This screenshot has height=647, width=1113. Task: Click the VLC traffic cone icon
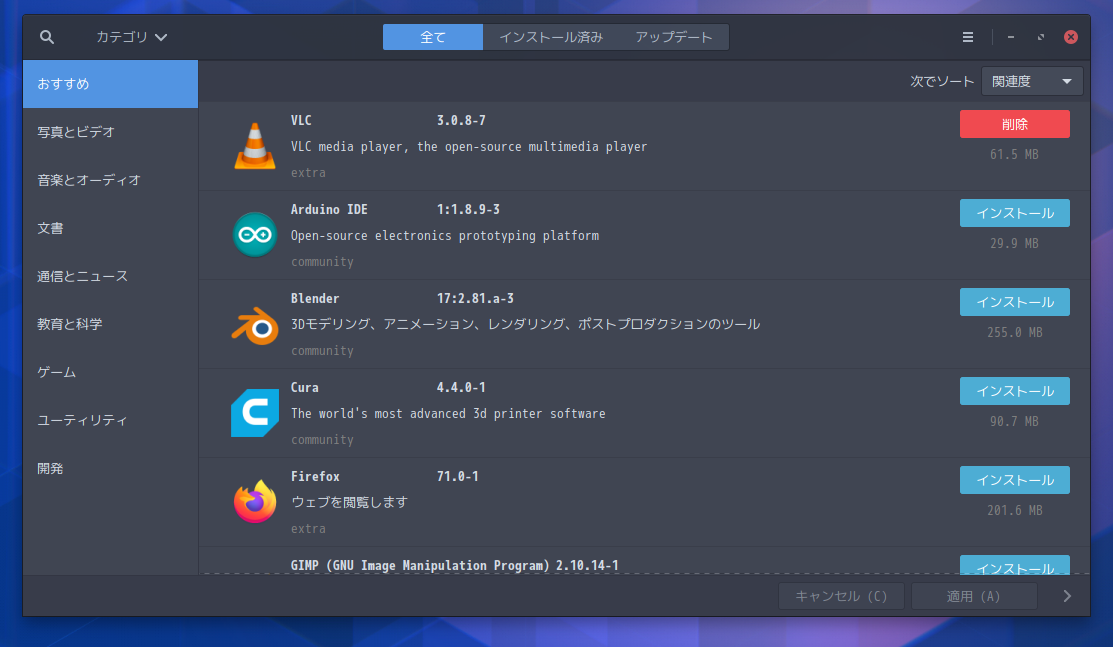click(x=255, y=146)
